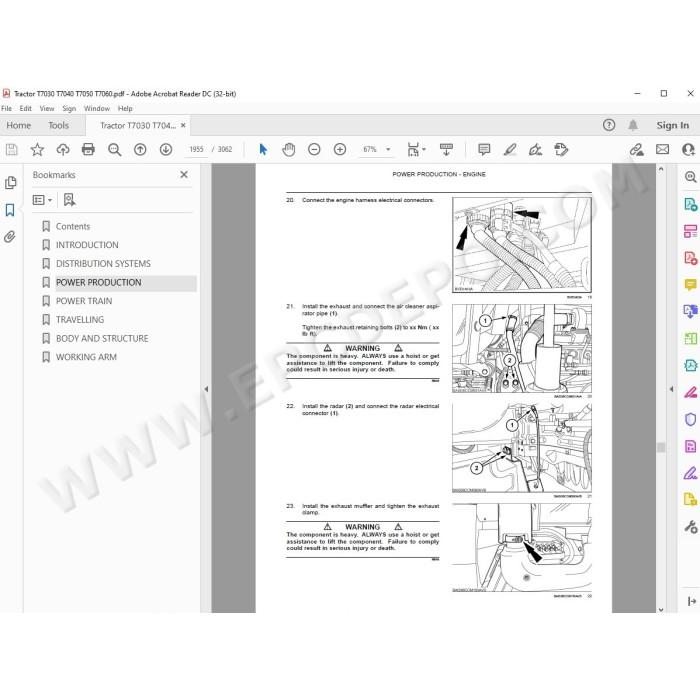Open the Contents bookmark
The image size is (700, 700).
point(73,226)
